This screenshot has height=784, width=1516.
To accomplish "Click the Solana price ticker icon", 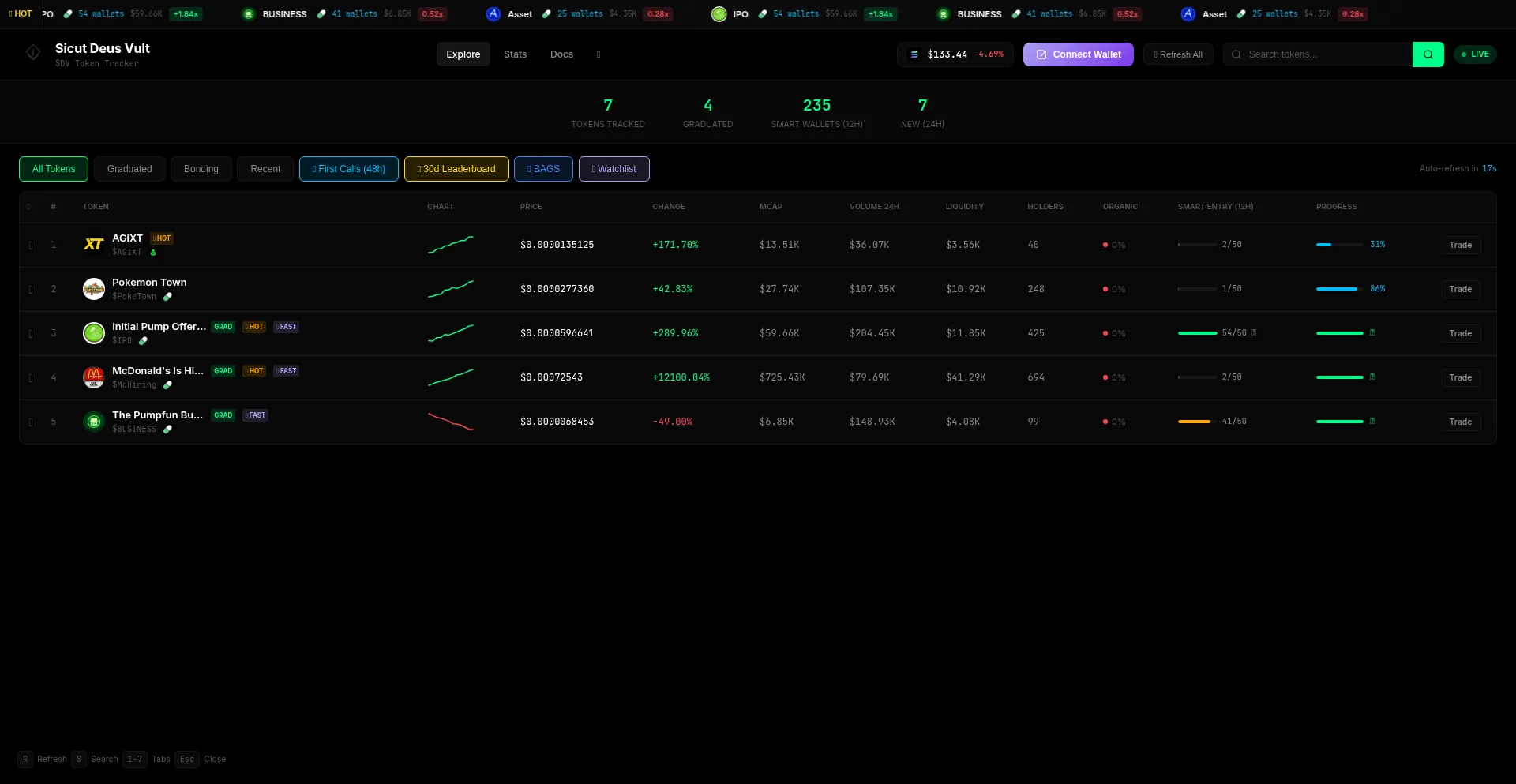I will [914, 54].
